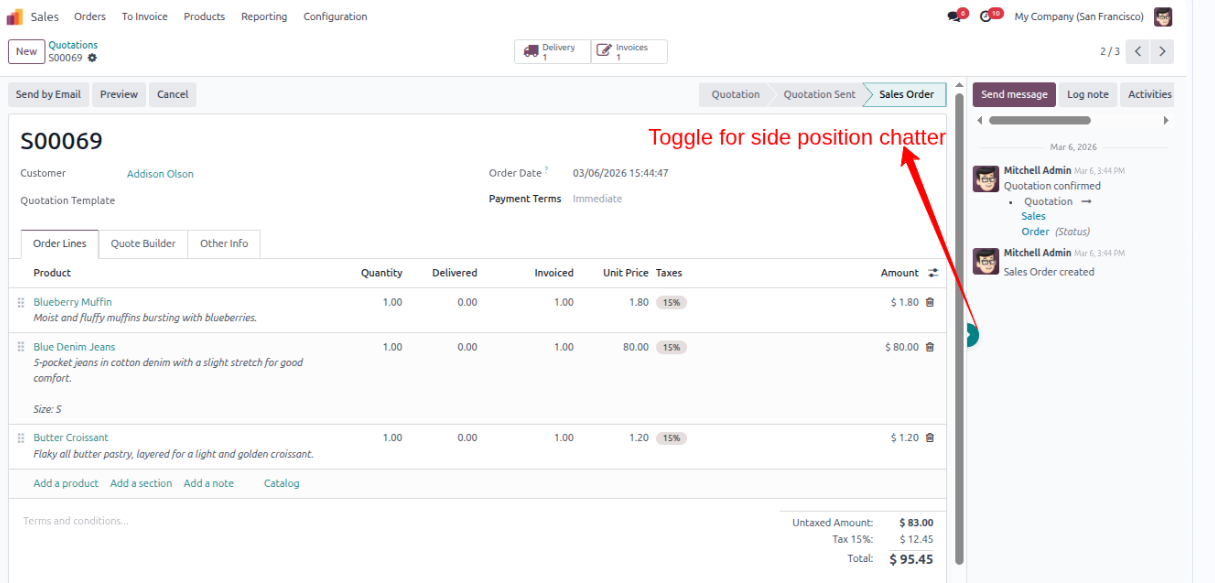1215x583 pixels.
Task: Click the chatter horizontal scrollbar thumb
Action: coord(1040,120)
